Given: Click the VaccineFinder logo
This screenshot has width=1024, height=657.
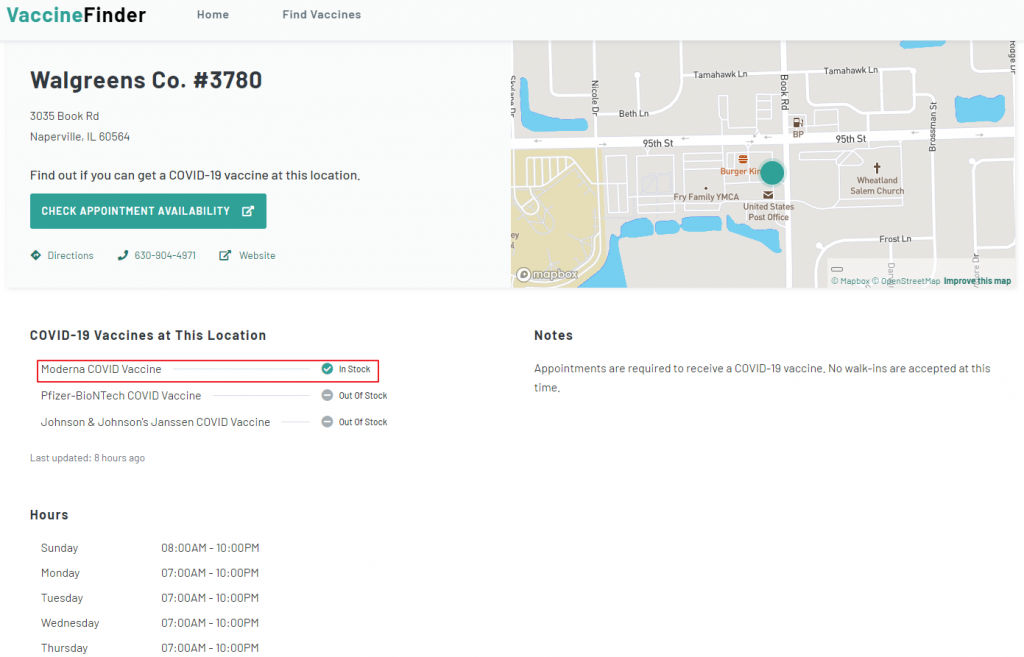Looking at the screenshot, I should point(76,15).
